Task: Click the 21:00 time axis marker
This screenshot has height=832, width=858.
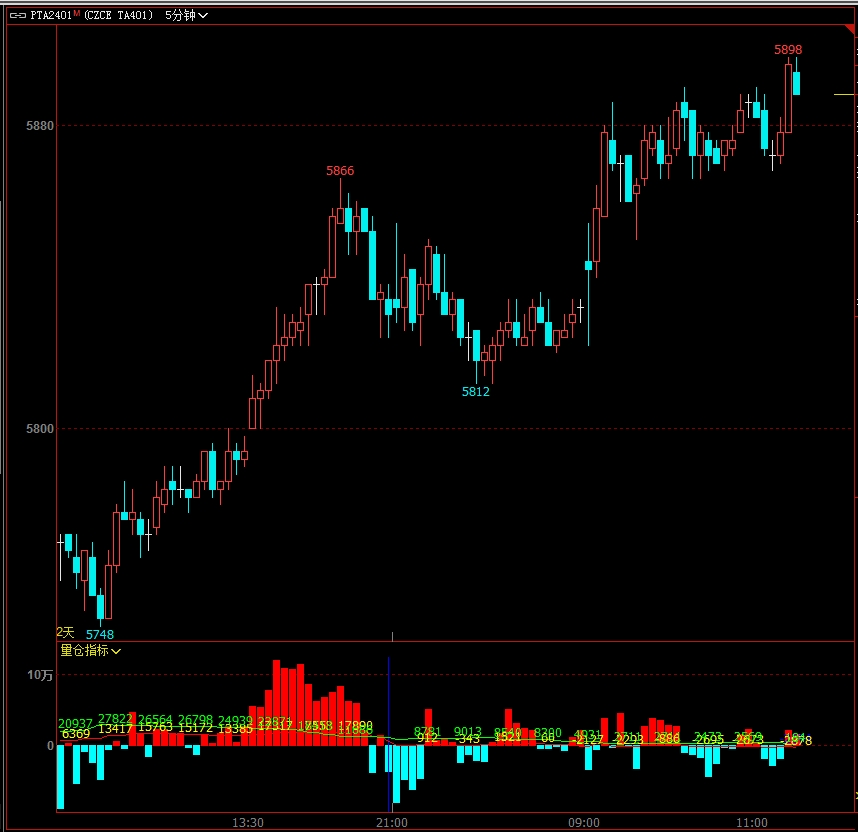Action: [x=392, y=822]
